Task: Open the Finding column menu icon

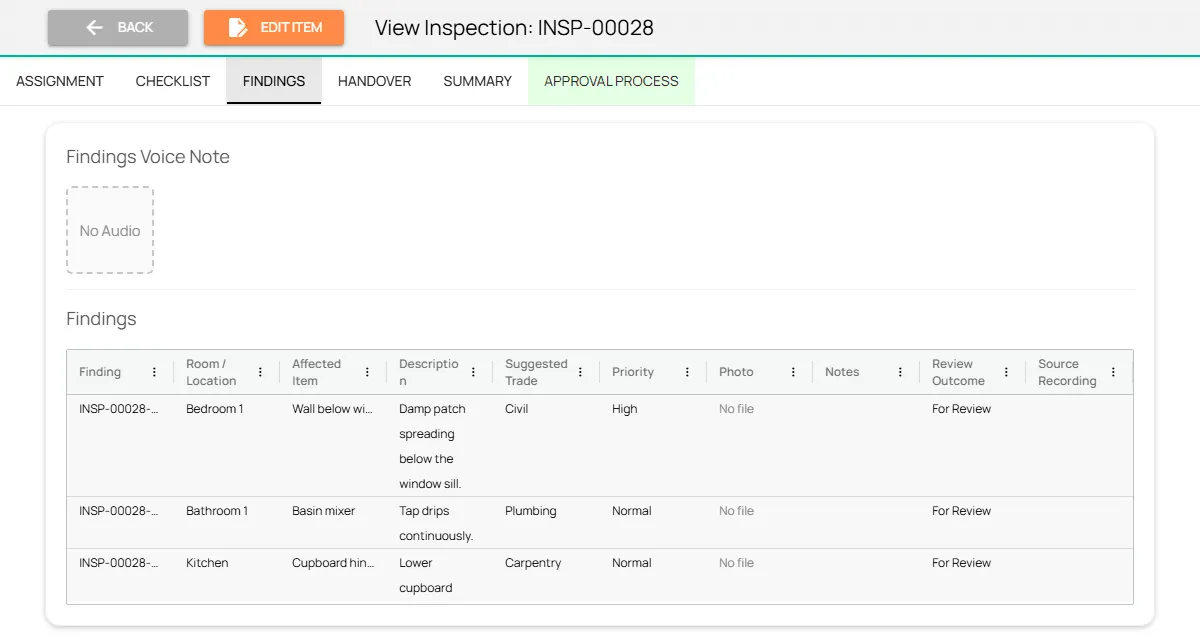Action: point(154,372)
